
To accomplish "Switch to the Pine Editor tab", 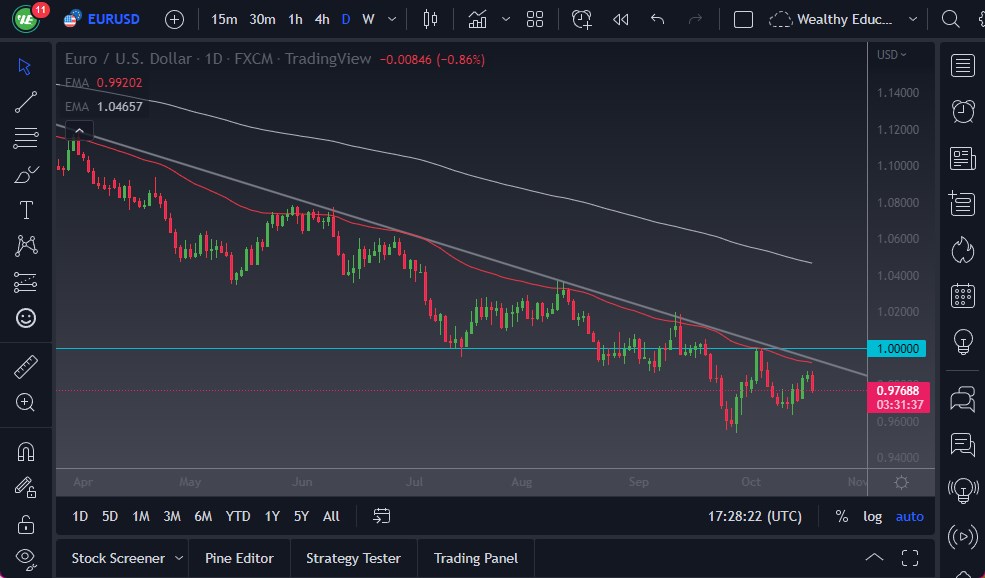I will pos(239,558).
